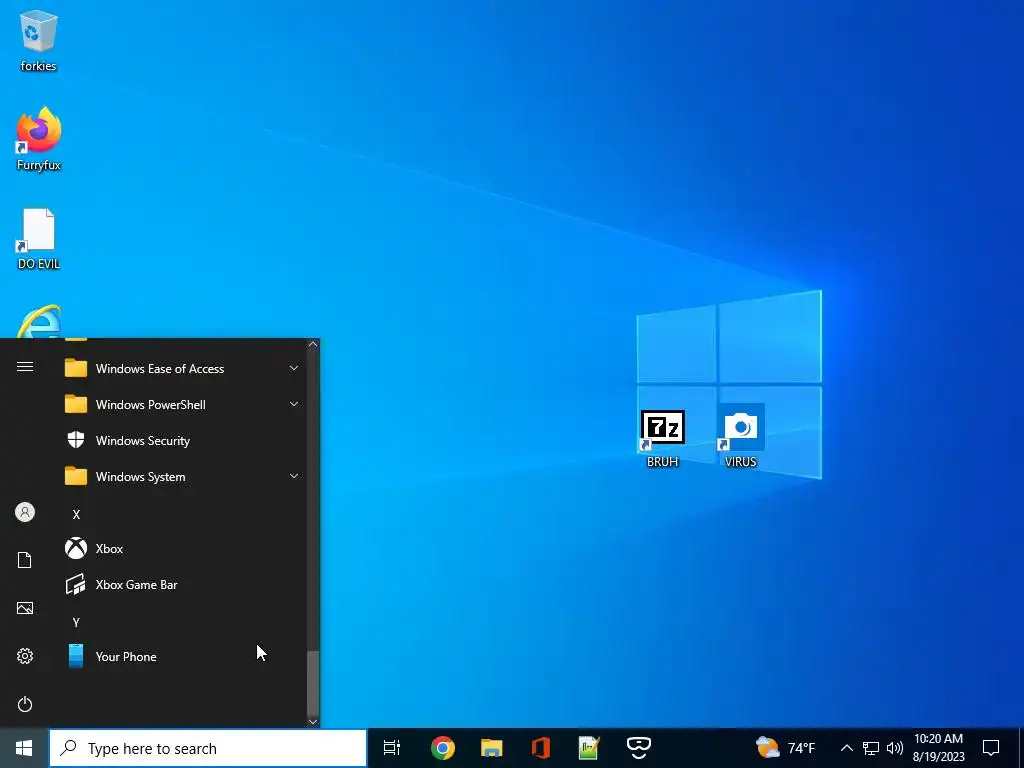The height and width of the screenshot is (768, 1024).
Task: Expand chevron beside Windows Ease of Access
Action: click(x=294, y=368)
